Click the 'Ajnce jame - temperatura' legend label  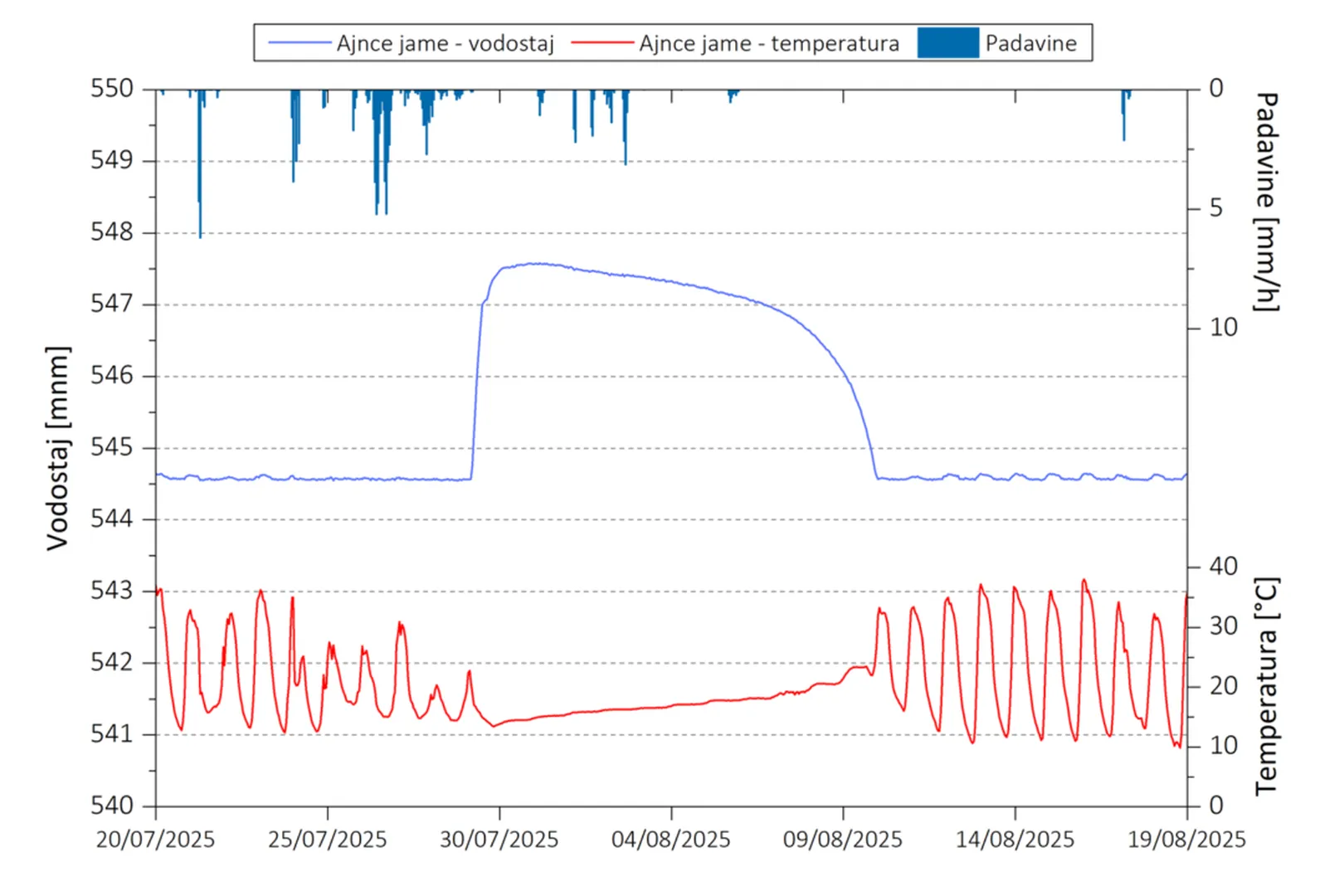coord(768,43)
